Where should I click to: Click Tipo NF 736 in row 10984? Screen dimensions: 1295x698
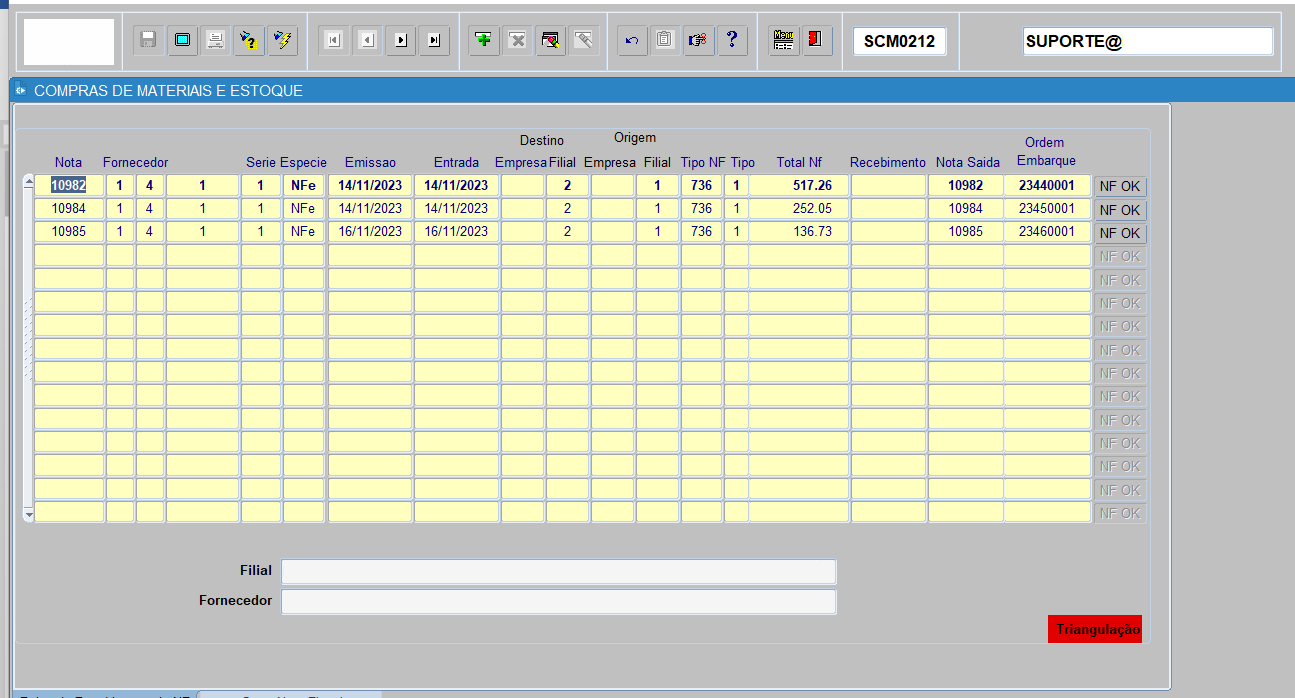click(701, 208)
